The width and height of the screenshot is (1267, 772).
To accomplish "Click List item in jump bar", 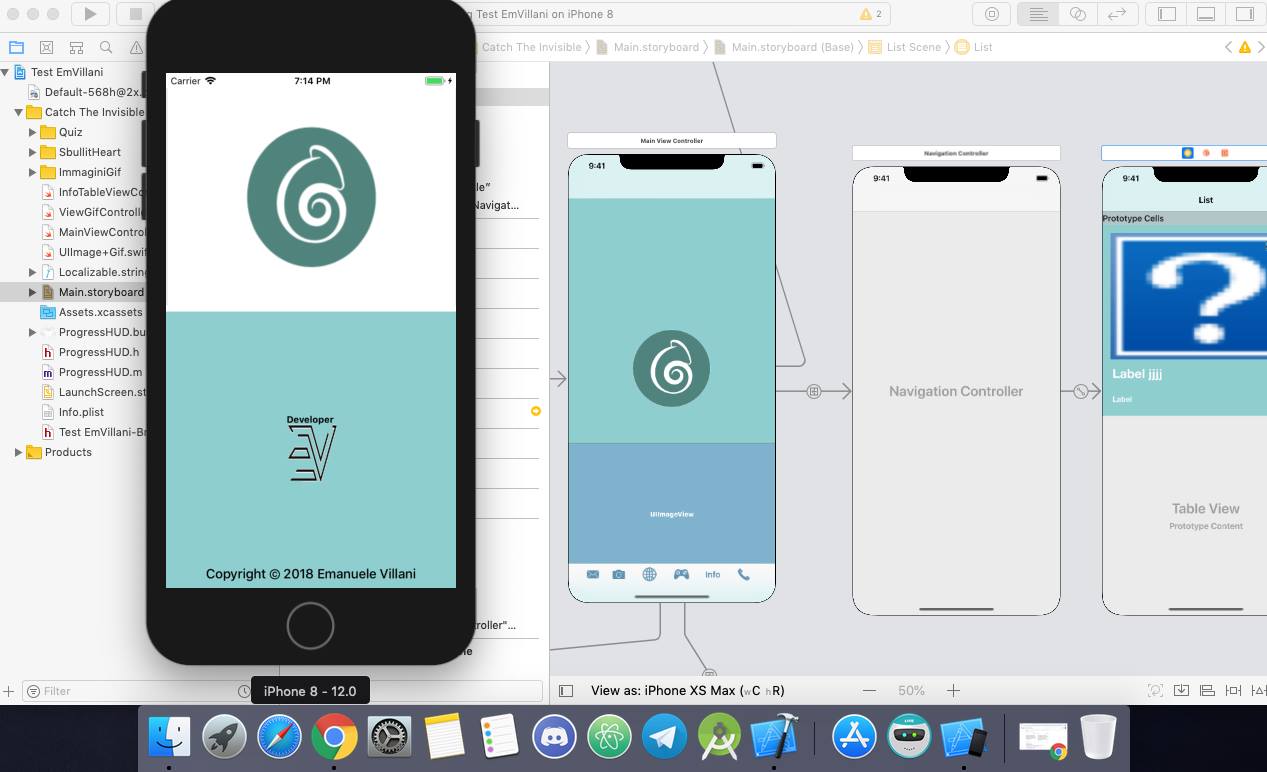I will [x=974, y=47].
